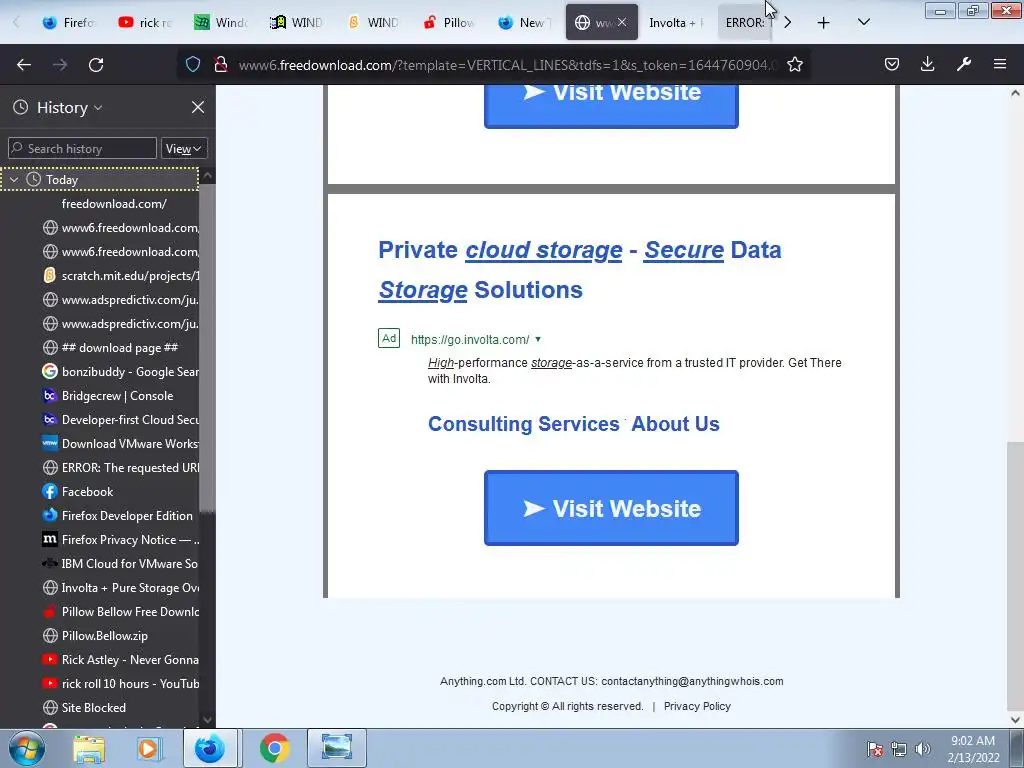
Task: Open Involta + Pure Storage history entry
Action: pyautogui.click(x=120, y=588)
